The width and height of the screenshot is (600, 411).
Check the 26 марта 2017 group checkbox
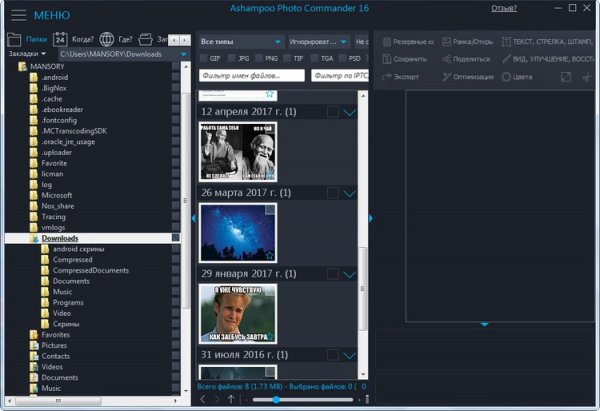[331, 192]
